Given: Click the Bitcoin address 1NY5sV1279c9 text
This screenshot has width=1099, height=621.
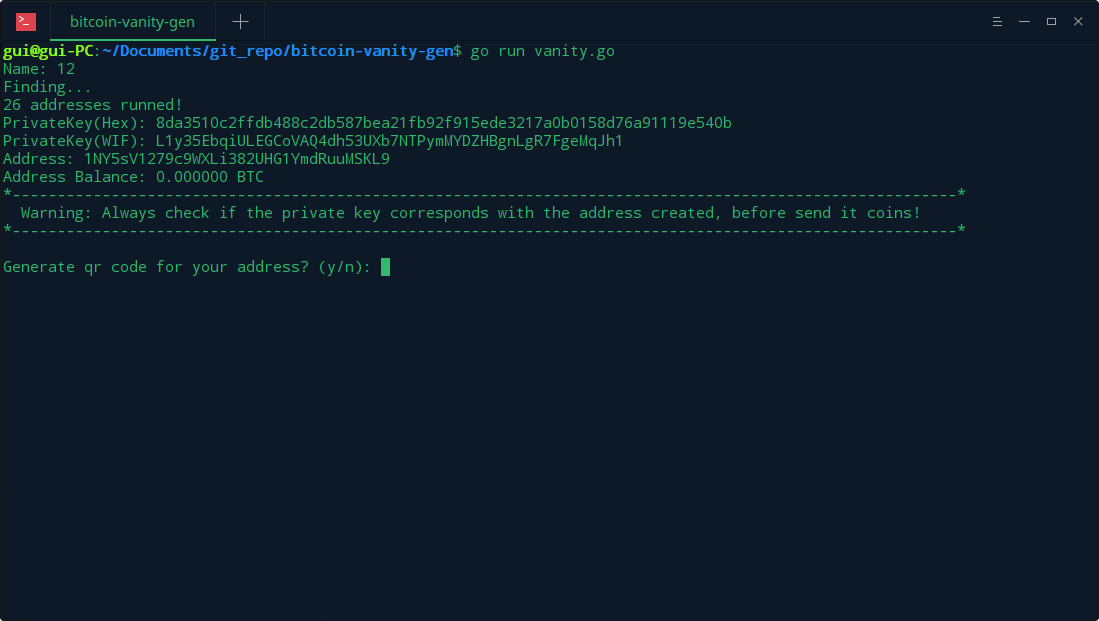Looking at the screenshot, I should tap(237, 159).
